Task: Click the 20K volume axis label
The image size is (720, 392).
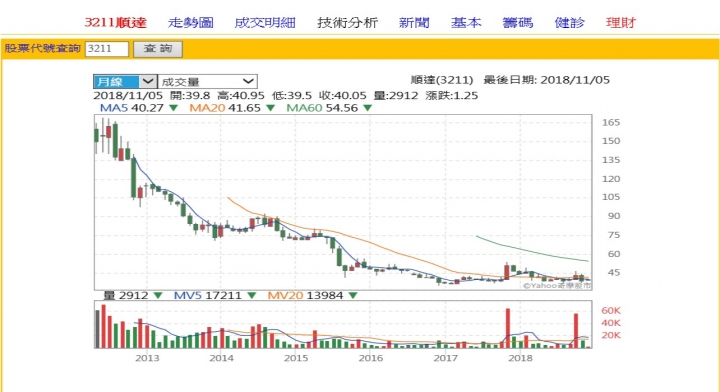Action: point(611,336)
